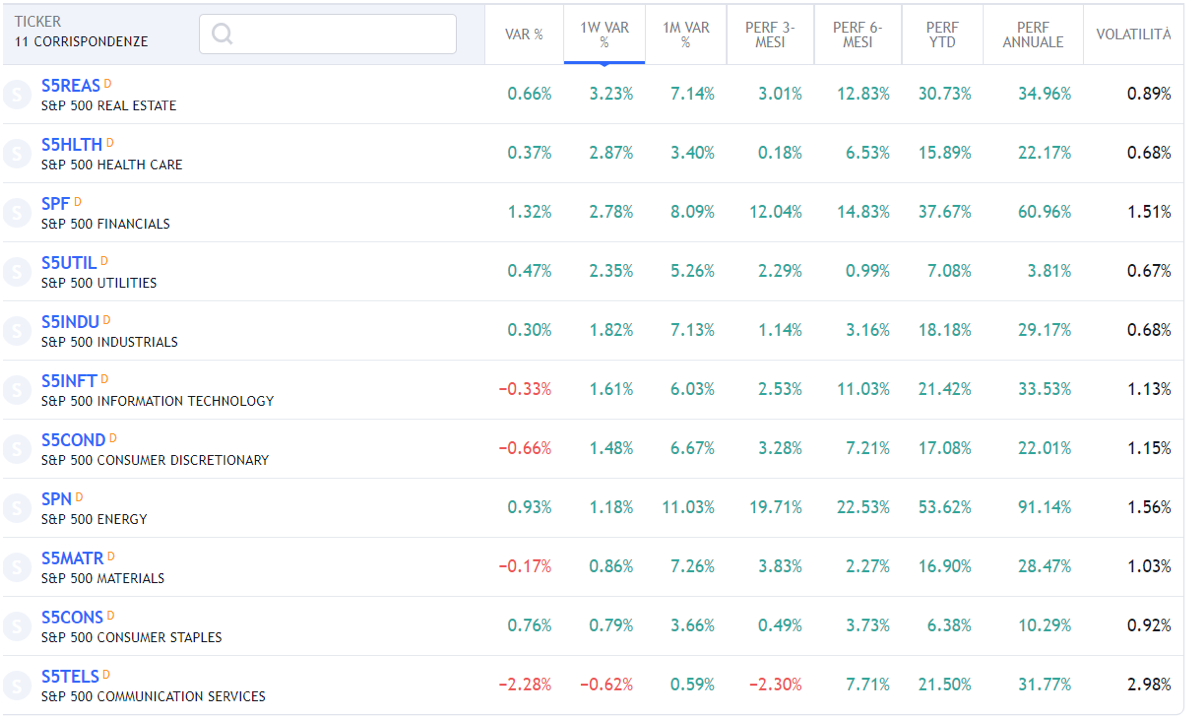Sort by the VAR % column header
The image size is (1190, 718).
[524, 34]
